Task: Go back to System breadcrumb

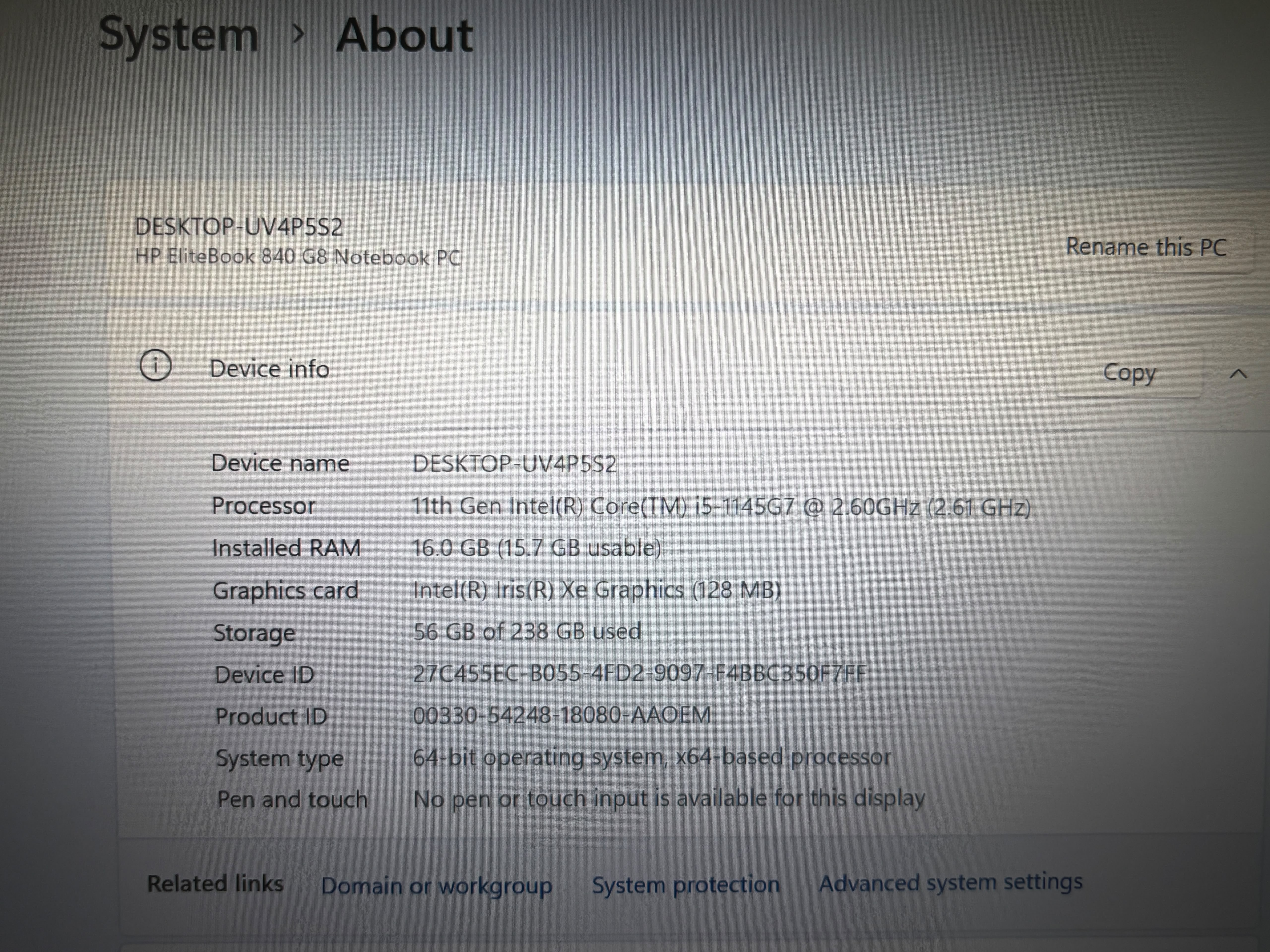Action: click(x=179, y=36)
